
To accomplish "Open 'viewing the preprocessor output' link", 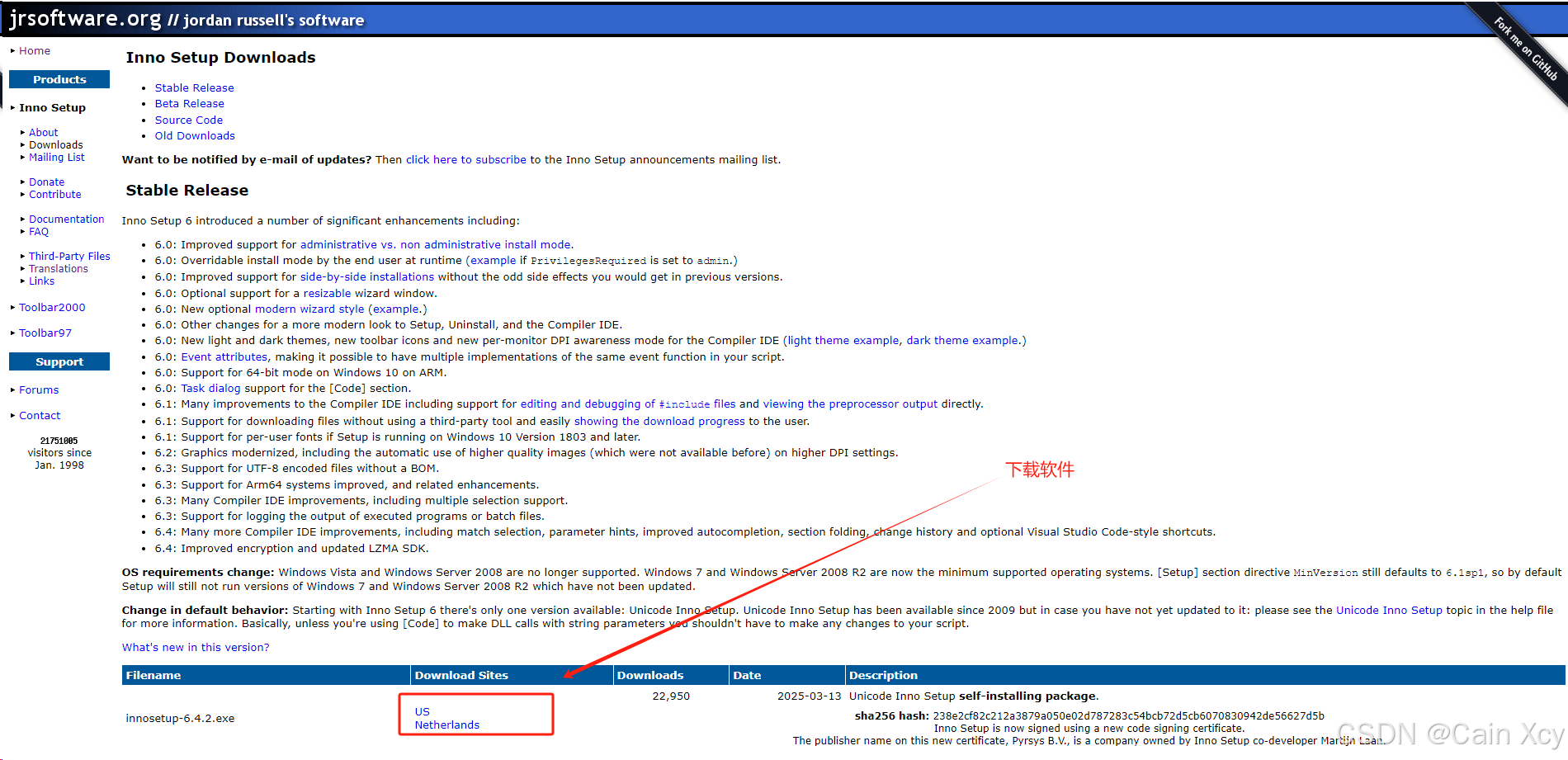I will click(x=850, y=404).
